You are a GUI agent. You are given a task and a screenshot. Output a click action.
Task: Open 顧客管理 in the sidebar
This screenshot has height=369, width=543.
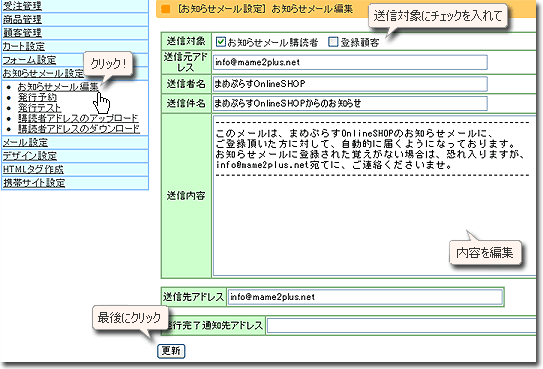click(x=22, y=33)
